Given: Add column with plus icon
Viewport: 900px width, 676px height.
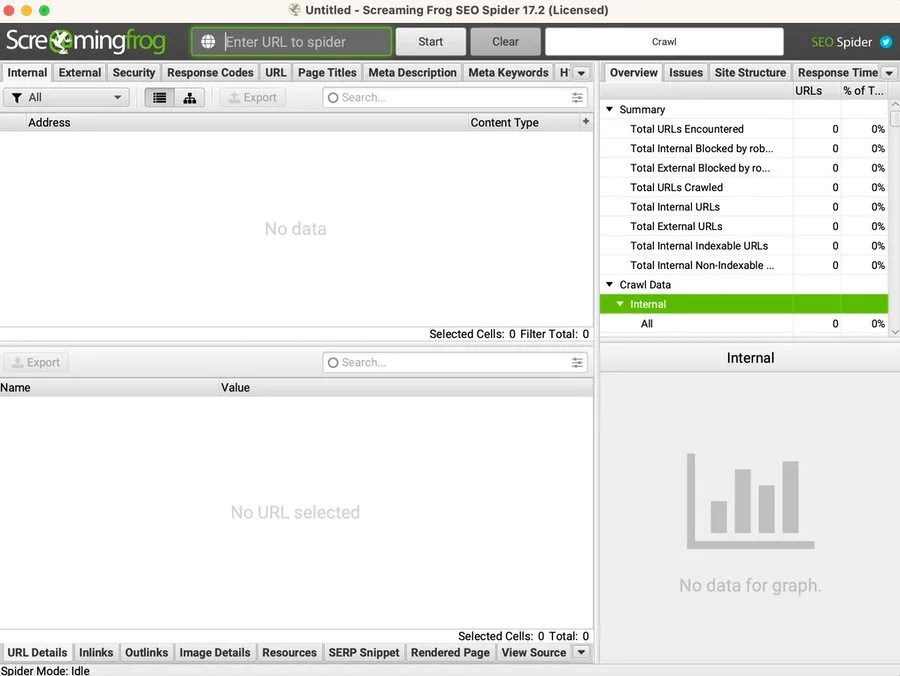Looking at the screenshot, I should point(585,121).
